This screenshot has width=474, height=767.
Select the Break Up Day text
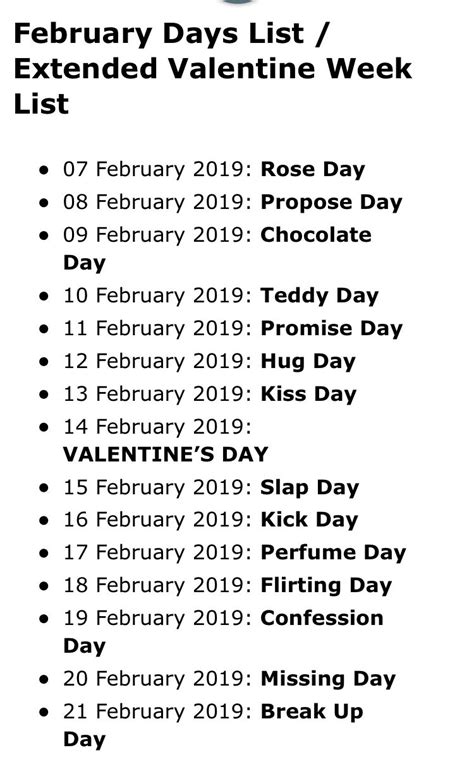click(213, 725)
